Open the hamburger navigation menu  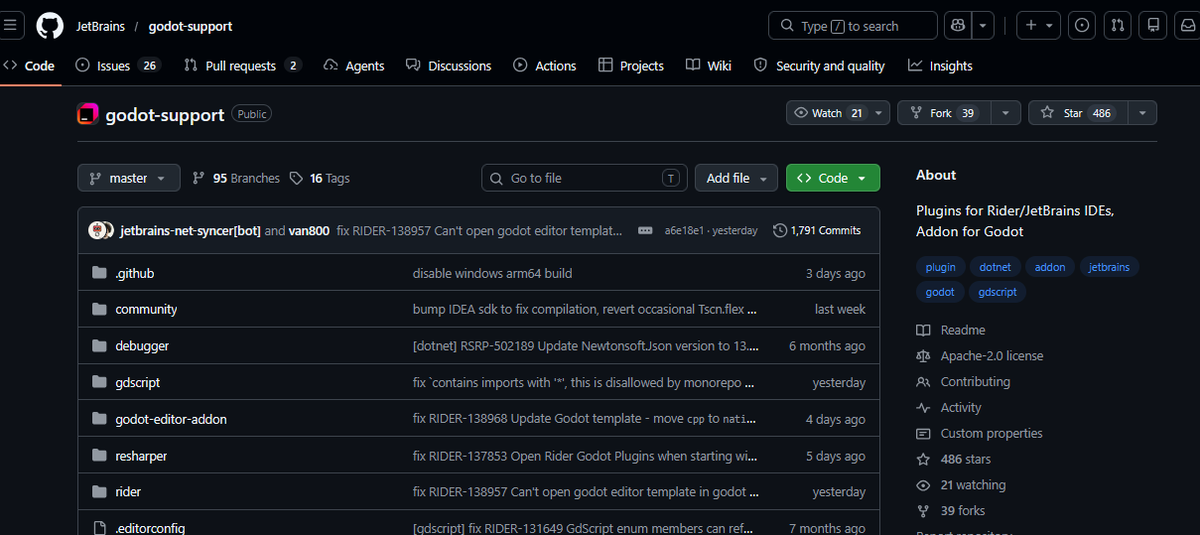tap(9, 25)
